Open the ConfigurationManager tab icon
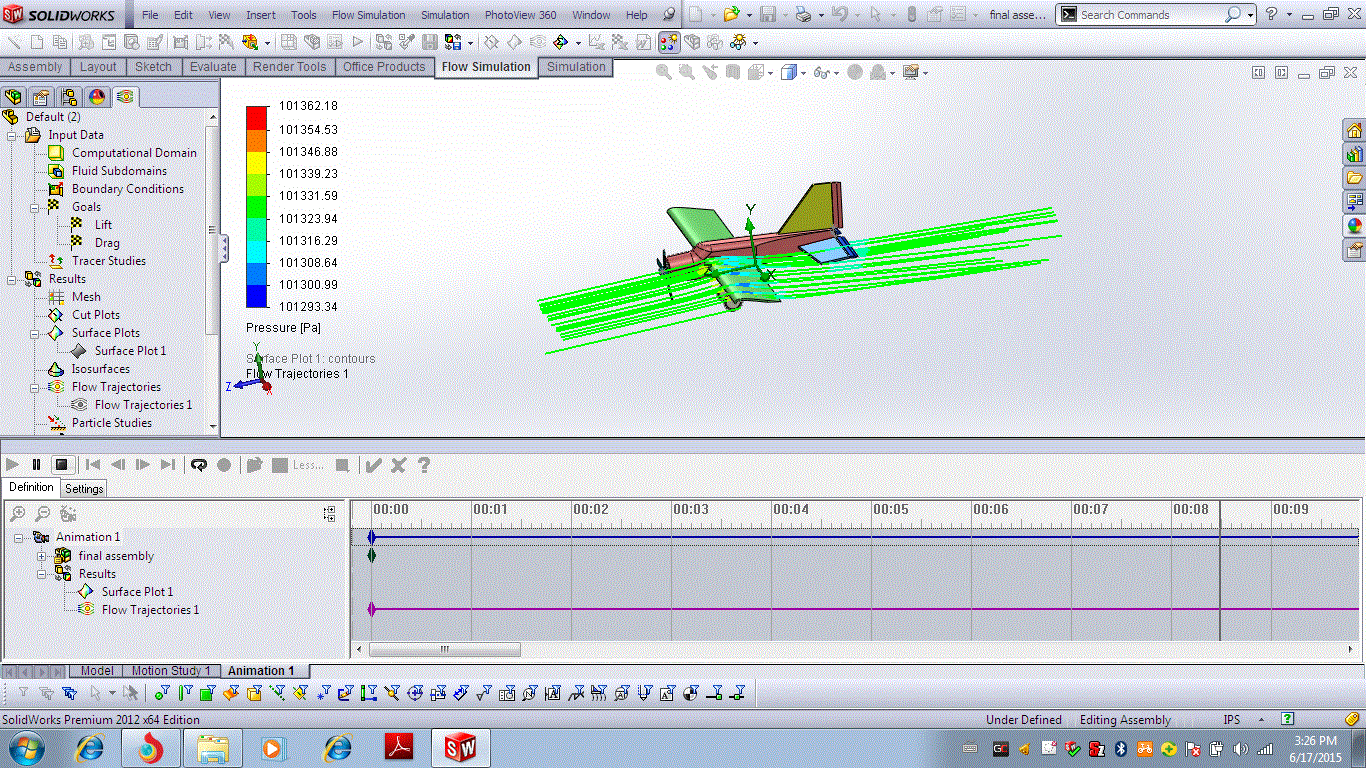Image resolution: width=1366 pixels, height=768 pixels. pos(68,97)
